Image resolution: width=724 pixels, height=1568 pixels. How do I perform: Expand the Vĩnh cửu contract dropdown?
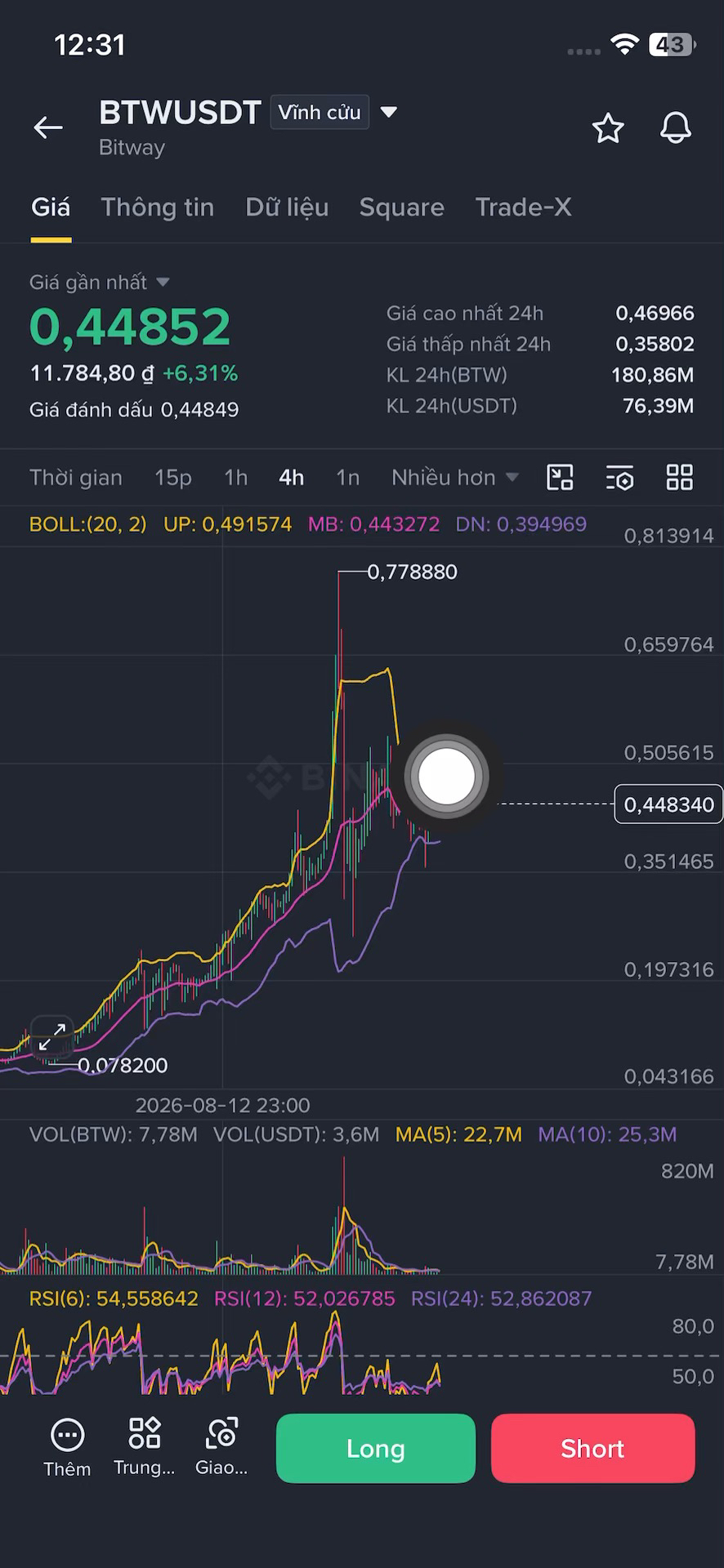333,112
